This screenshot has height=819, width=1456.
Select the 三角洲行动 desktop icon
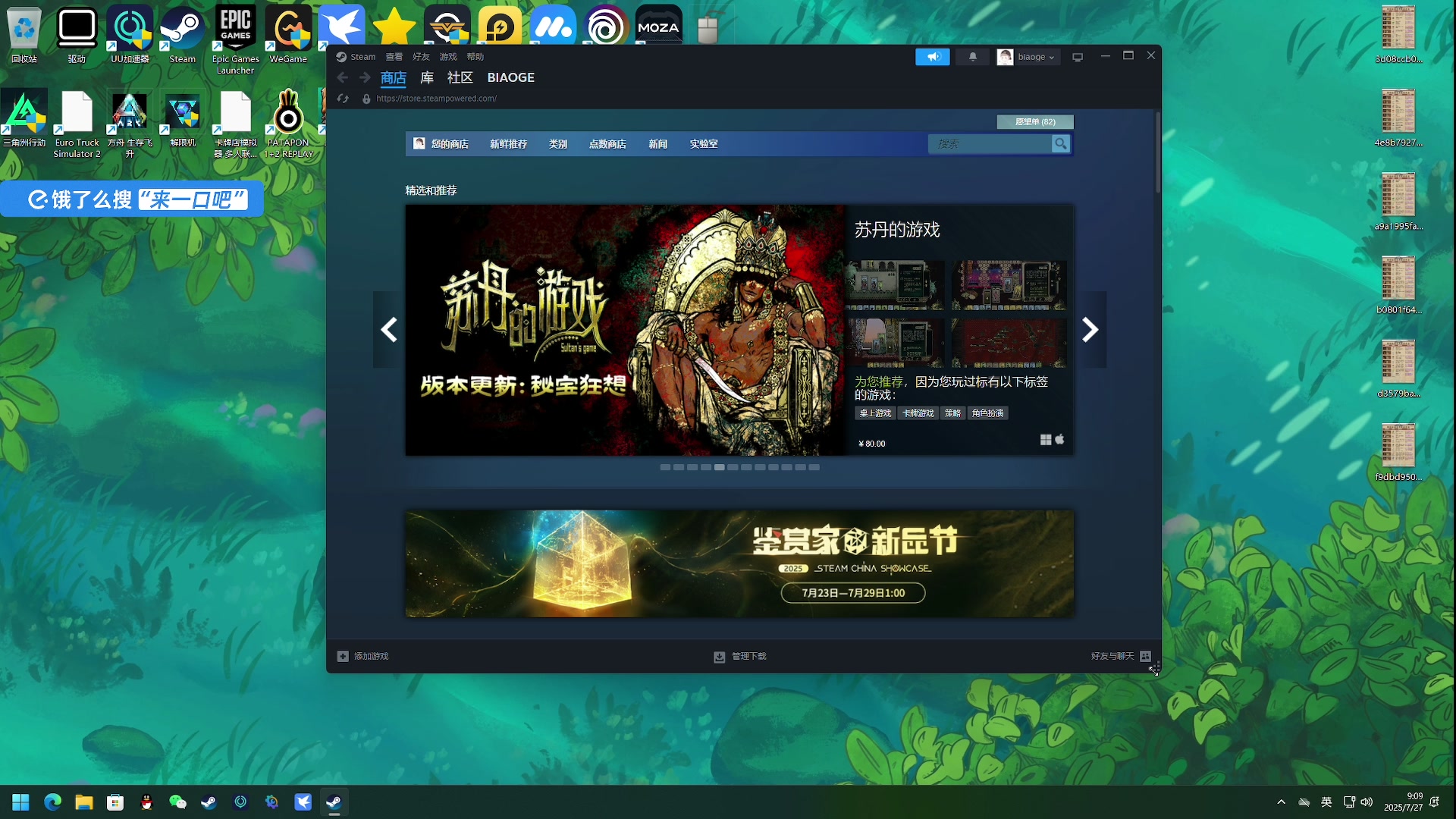click(24, 119)
